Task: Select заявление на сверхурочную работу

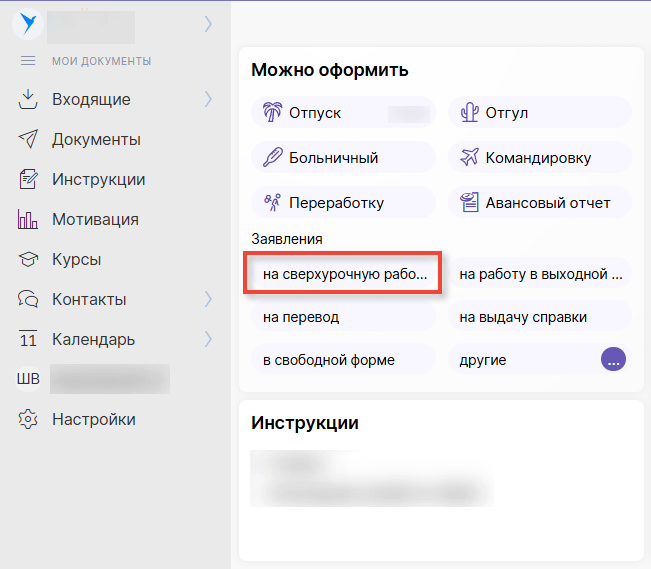Action: click(x=343, y=273)
